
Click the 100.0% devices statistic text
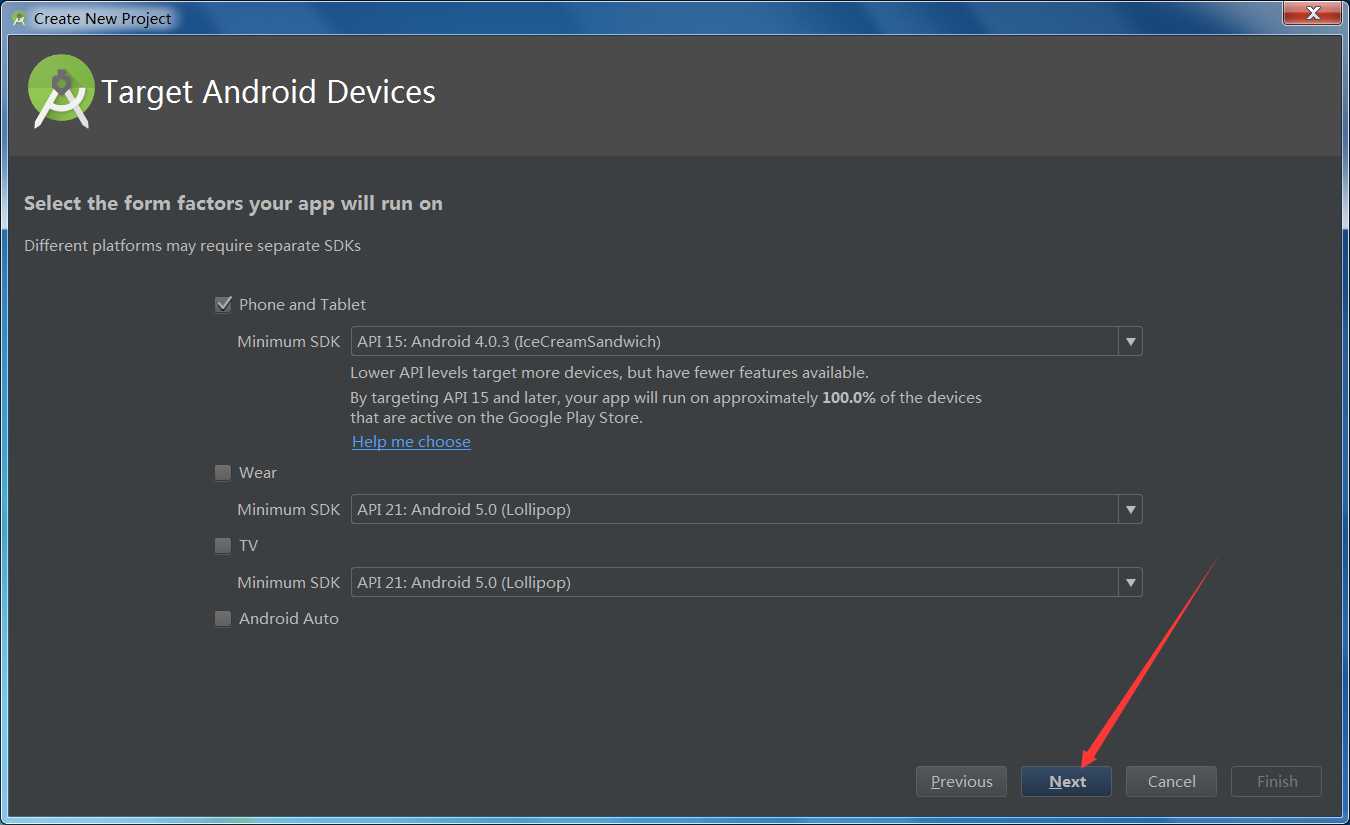tap(849, 398)
